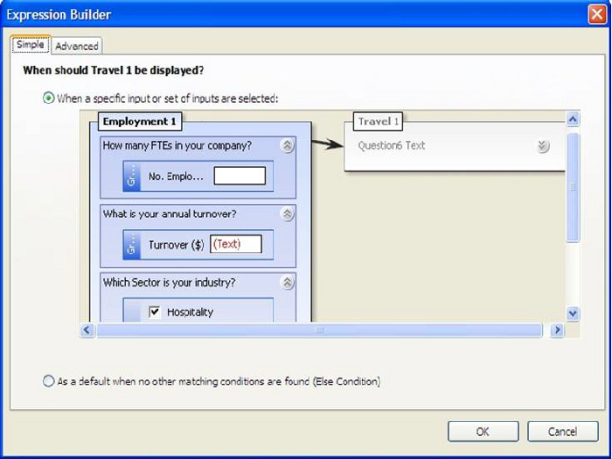Click the vertical scrollbar thumb
The width and height of the screenshot is (612, 459).
[x=572, y=187]
